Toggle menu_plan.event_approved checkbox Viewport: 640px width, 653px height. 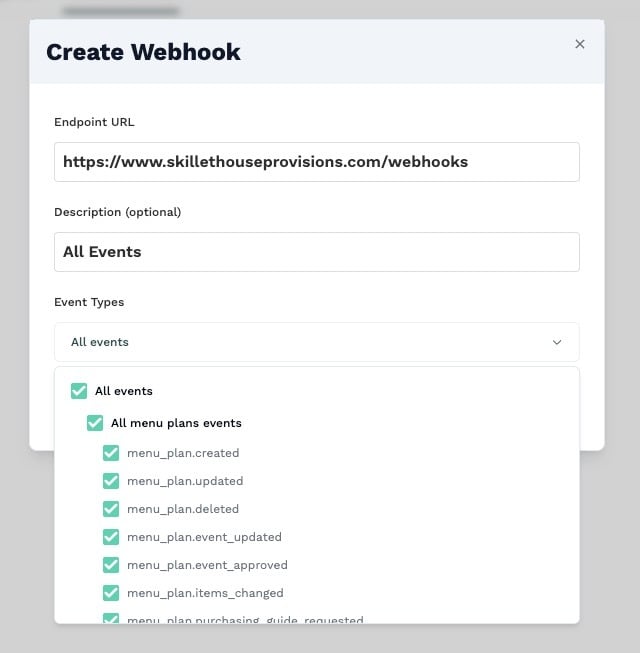[x=111, y=565]
